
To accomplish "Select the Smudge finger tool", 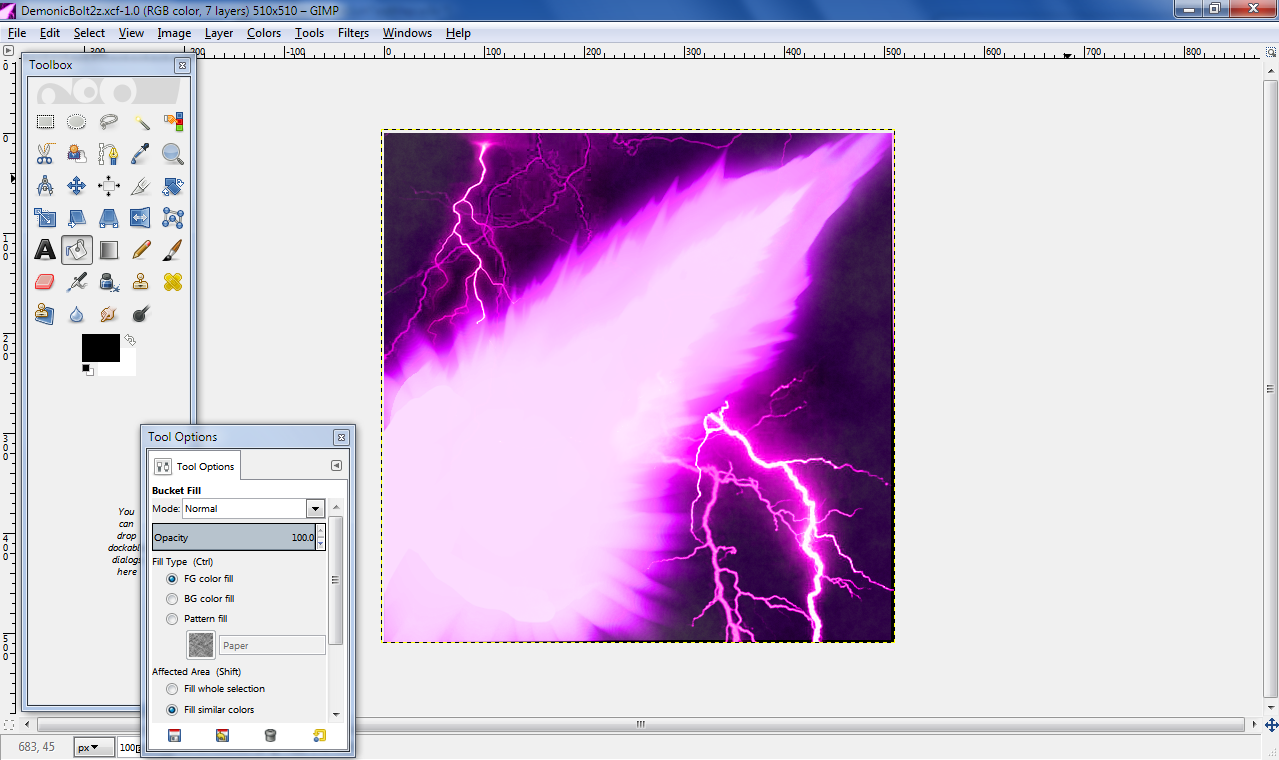I will pos(109,314).
